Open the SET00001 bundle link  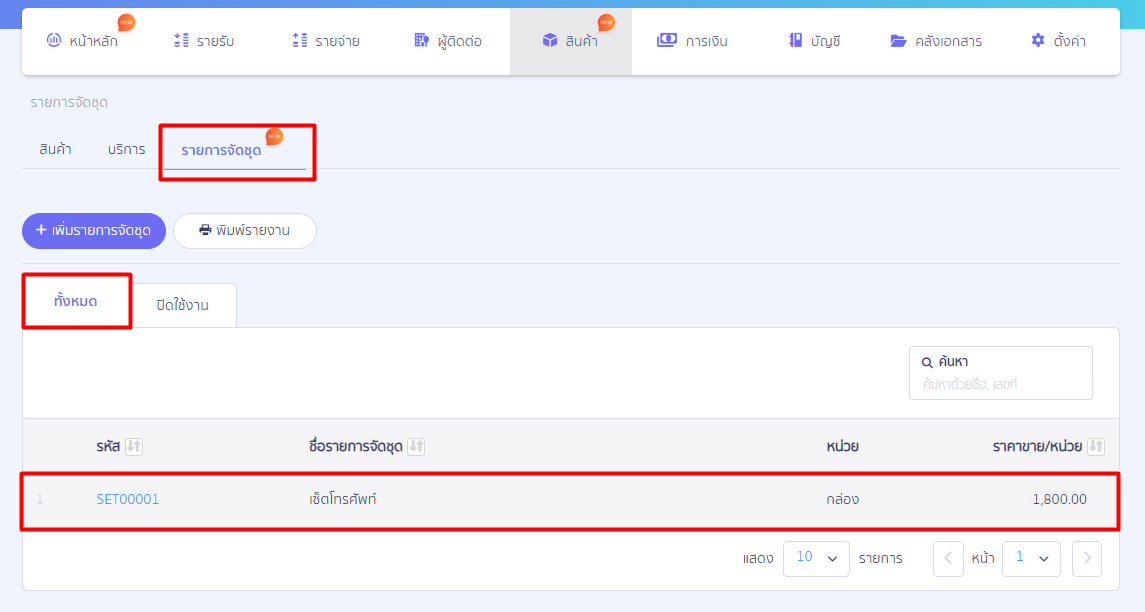(128, 499)
